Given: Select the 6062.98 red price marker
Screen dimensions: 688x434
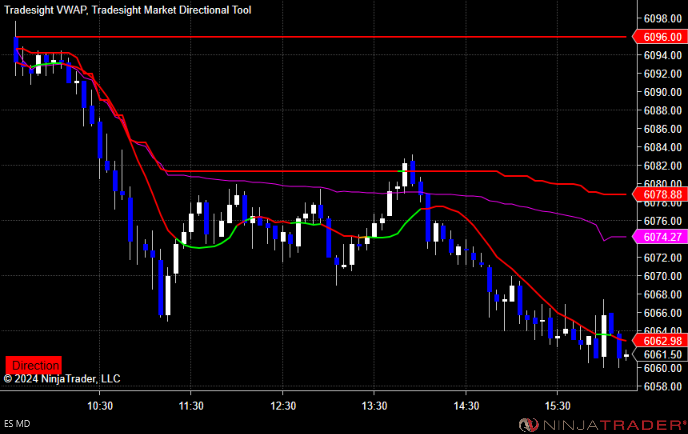Looking at the screenshot, I should [x=659, y=341].
